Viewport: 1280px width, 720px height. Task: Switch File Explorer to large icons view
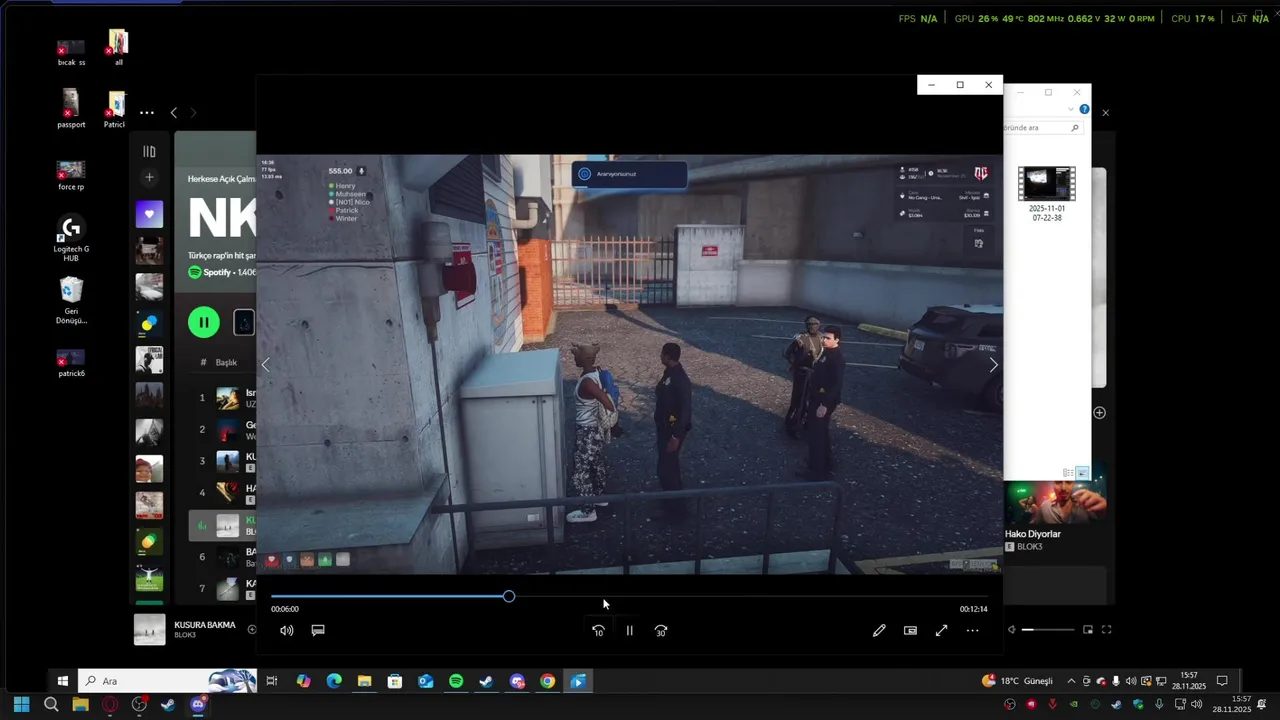tap(1082, 473)
